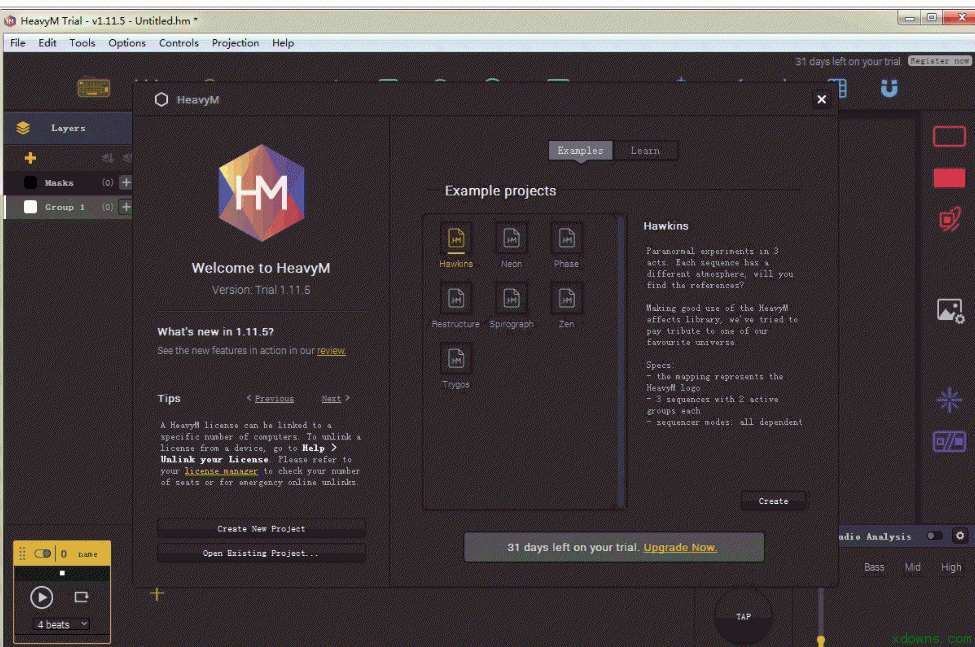Image resolution: width=975 pixels, height=647 pixels.
Task: Switch to the Learn tab
Action: click(x=645, y=151)
